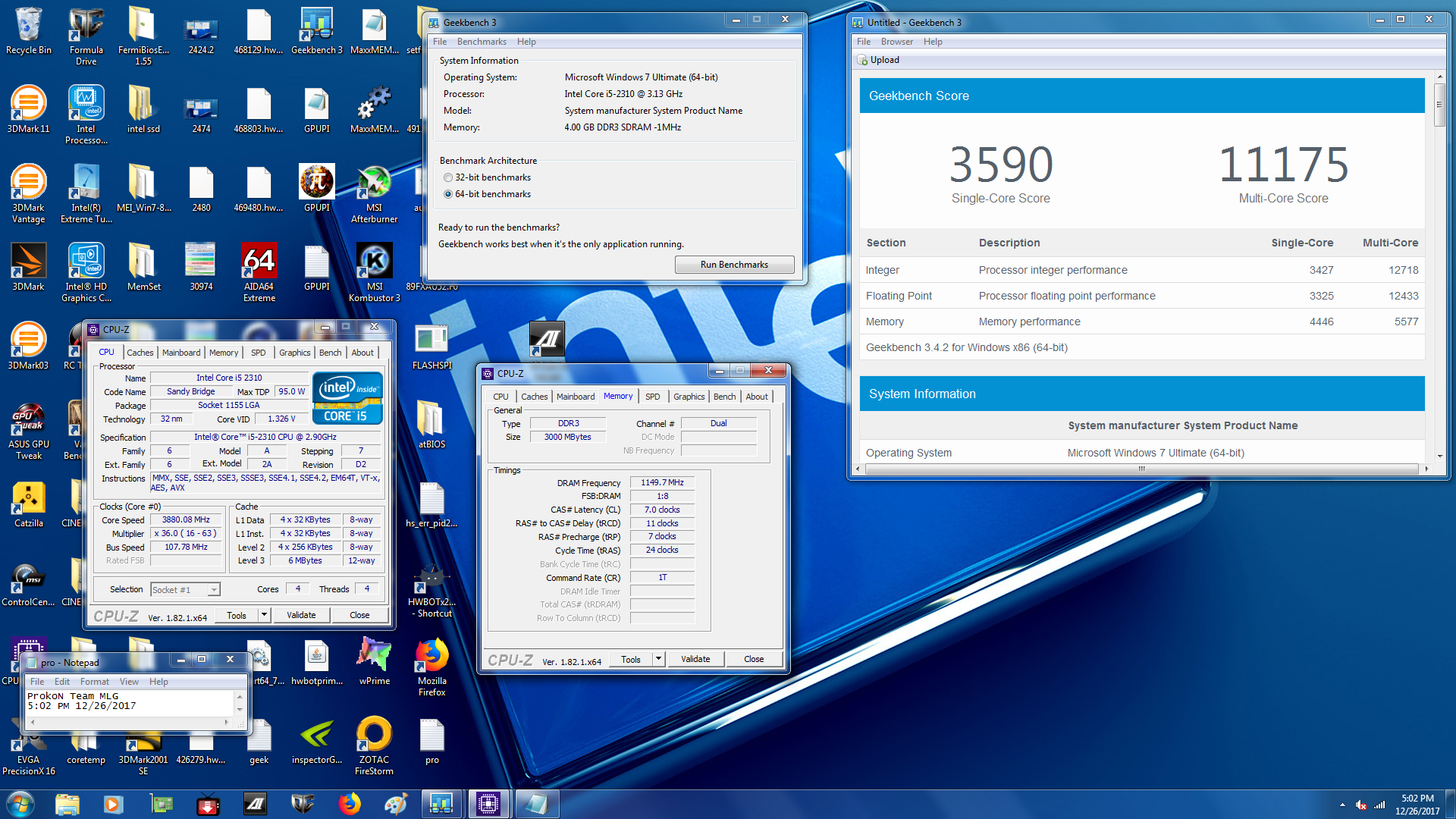The width and height of the screenshot is (1456, 819).
Task: Open inspectorG NVIDIA shortcut
Action: click(316, 740)
